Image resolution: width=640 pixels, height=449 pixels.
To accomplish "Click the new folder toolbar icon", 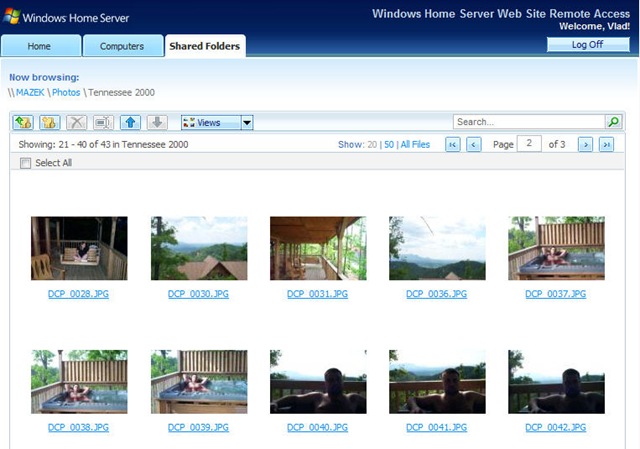I will (23, 122).
